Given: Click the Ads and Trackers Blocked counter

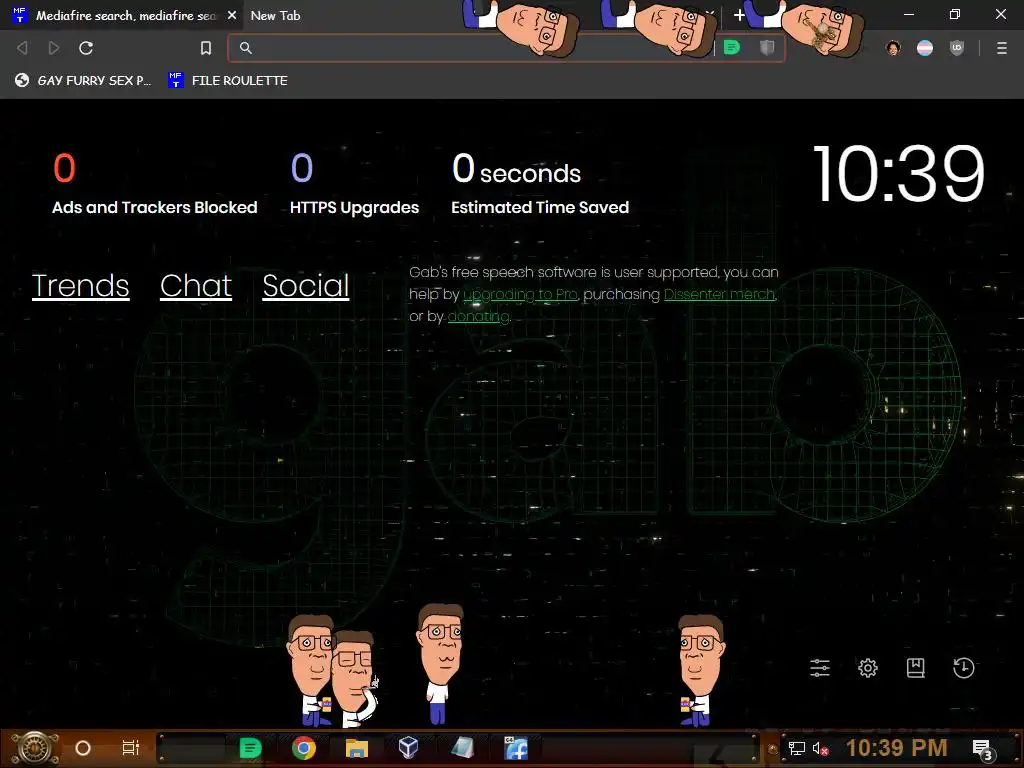Looking at the screenshot, I should 155,184.
